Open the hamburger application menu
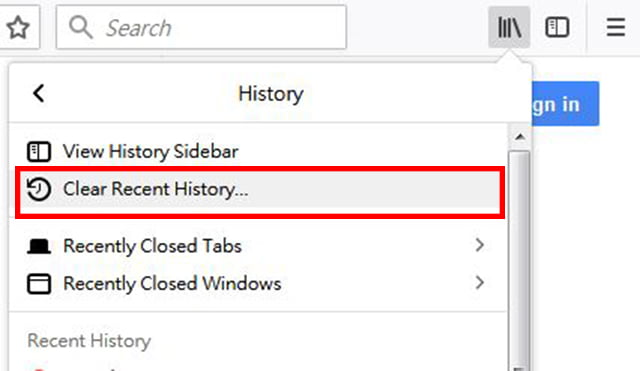 pos(616,27)
